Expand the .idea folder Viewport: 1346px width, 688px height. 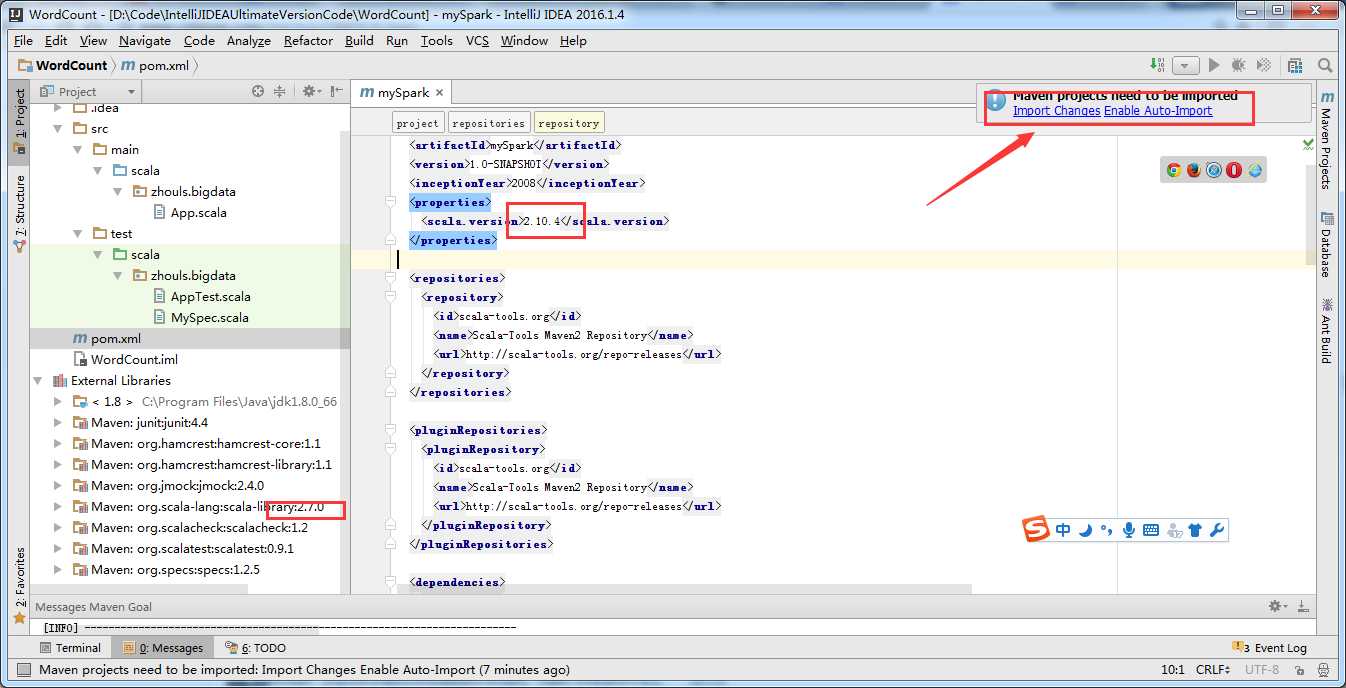coord(58,107)
